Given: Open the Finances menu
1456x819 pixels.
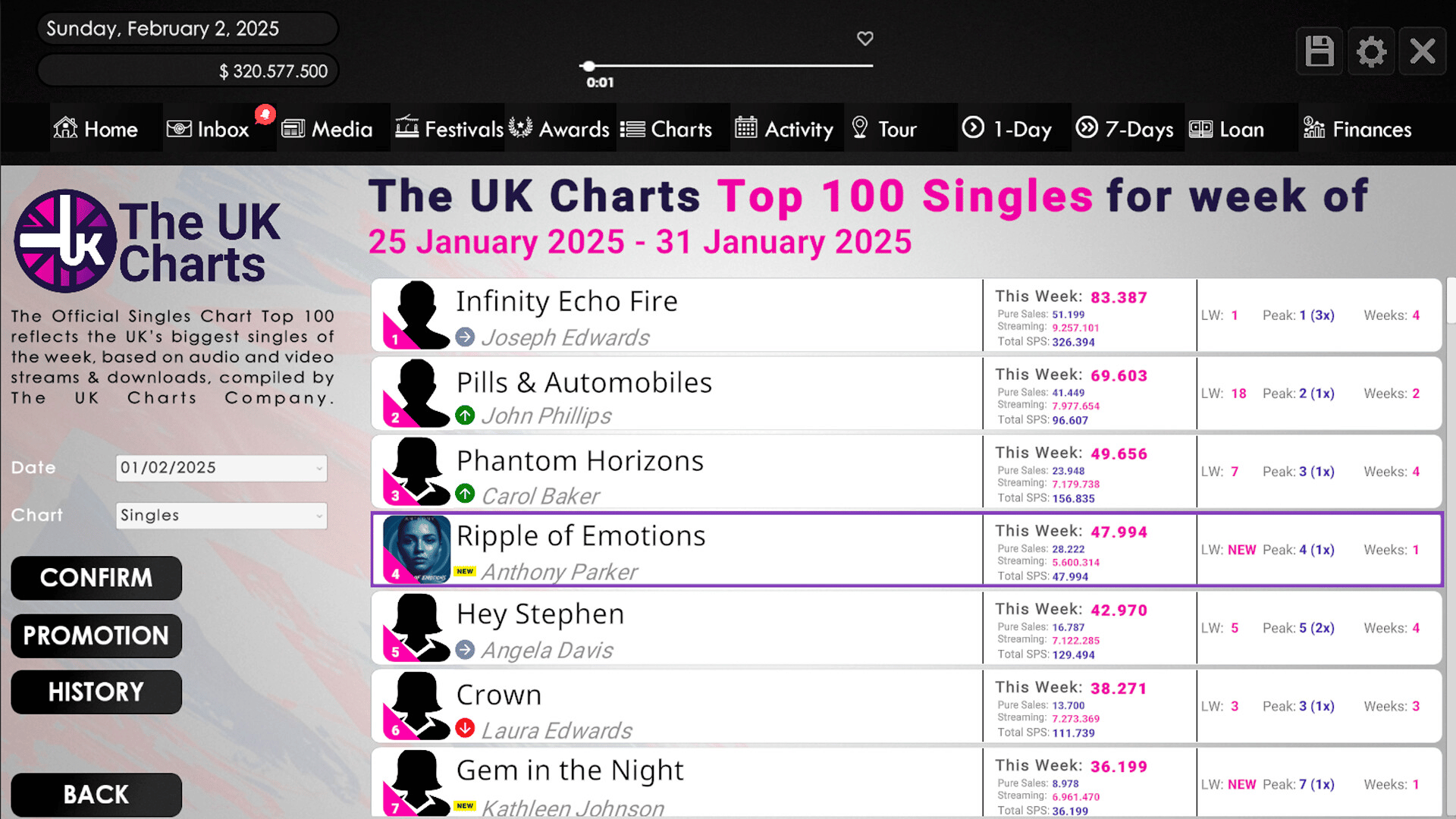Looking at the screenshot, I should point(1357,129).
